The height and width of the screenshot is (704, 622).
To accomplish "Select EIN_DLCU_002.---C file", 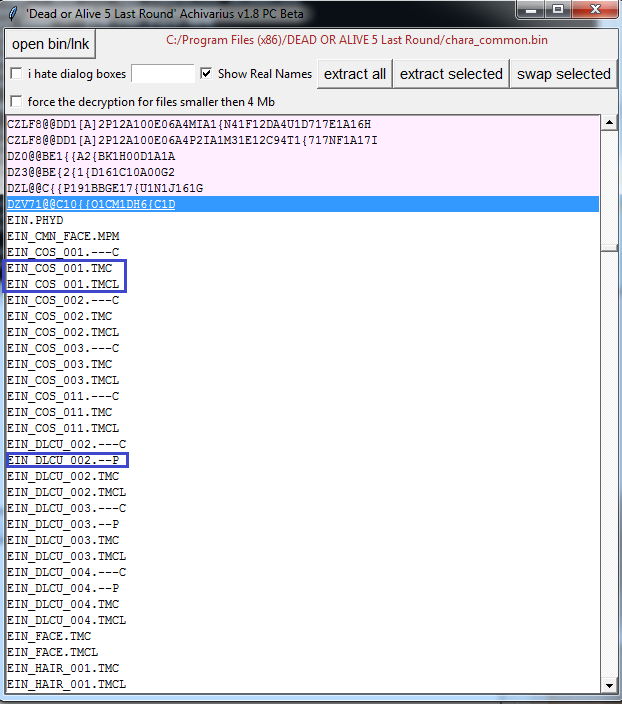I will click(x=303, y=444).
